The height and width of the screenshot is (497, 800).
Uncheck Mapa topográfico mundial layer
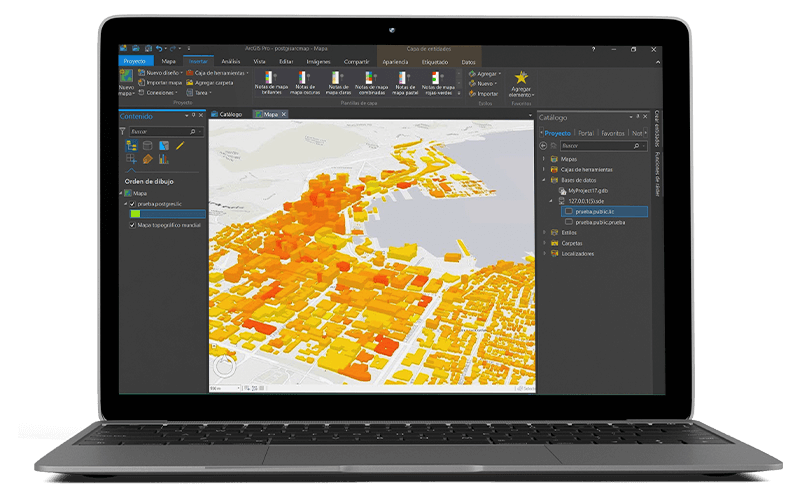click(132, 225)
